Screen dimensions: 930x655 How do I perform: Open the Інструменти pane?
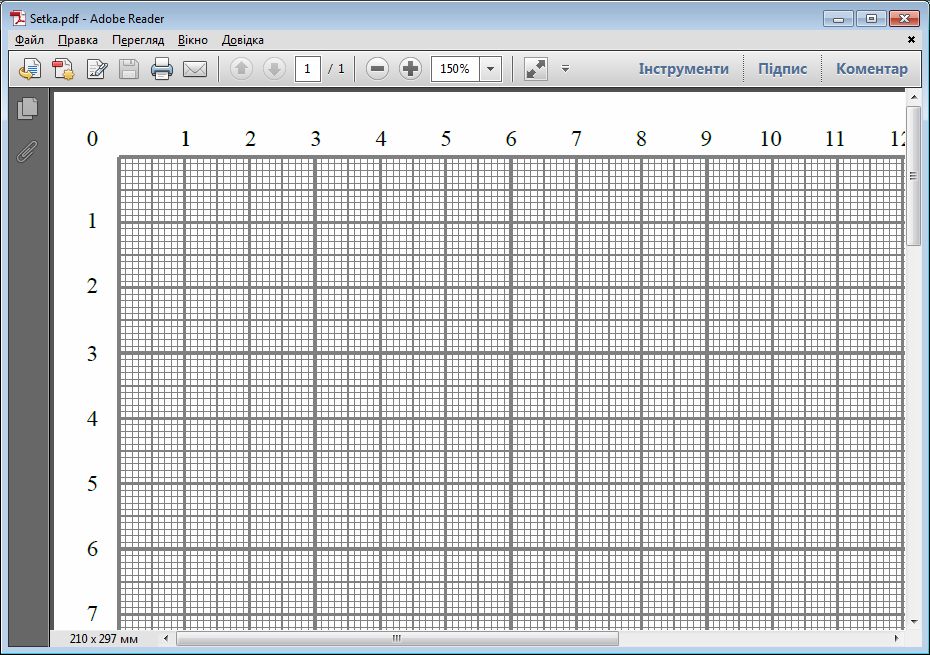(683, 69)
